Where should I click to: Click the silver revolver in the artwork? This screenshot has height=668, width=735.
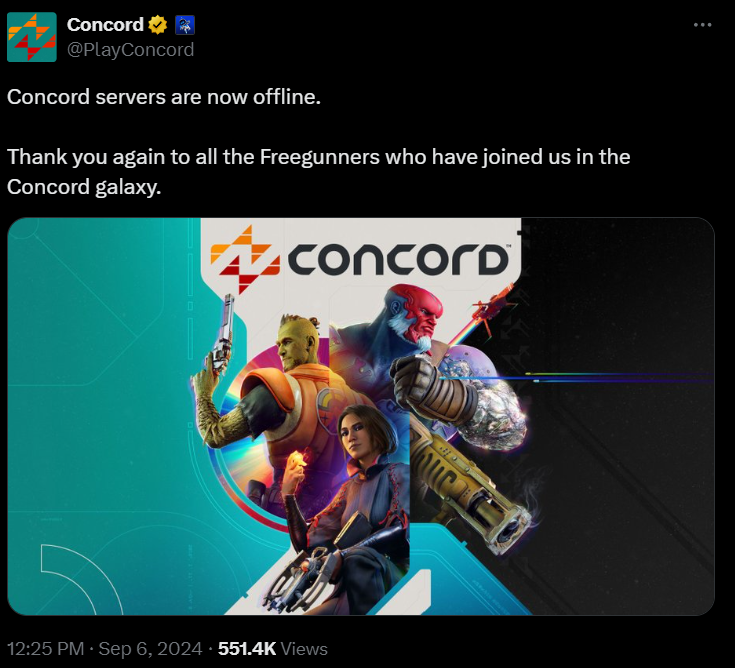click(x=223, y=335)
